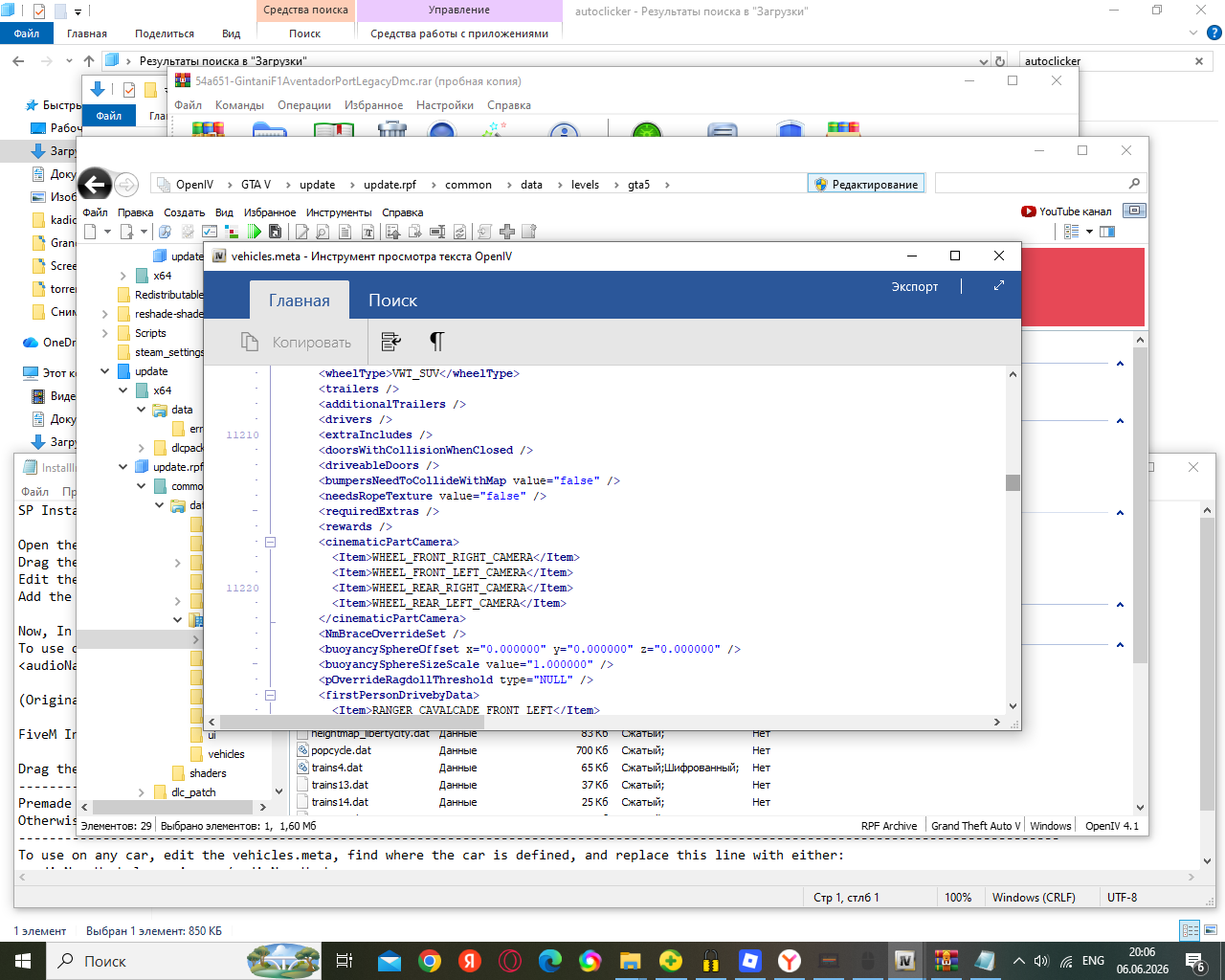Select trains4.dat in the file list
This screenshot has height=980, width=1225.
[x=337, y=768]
